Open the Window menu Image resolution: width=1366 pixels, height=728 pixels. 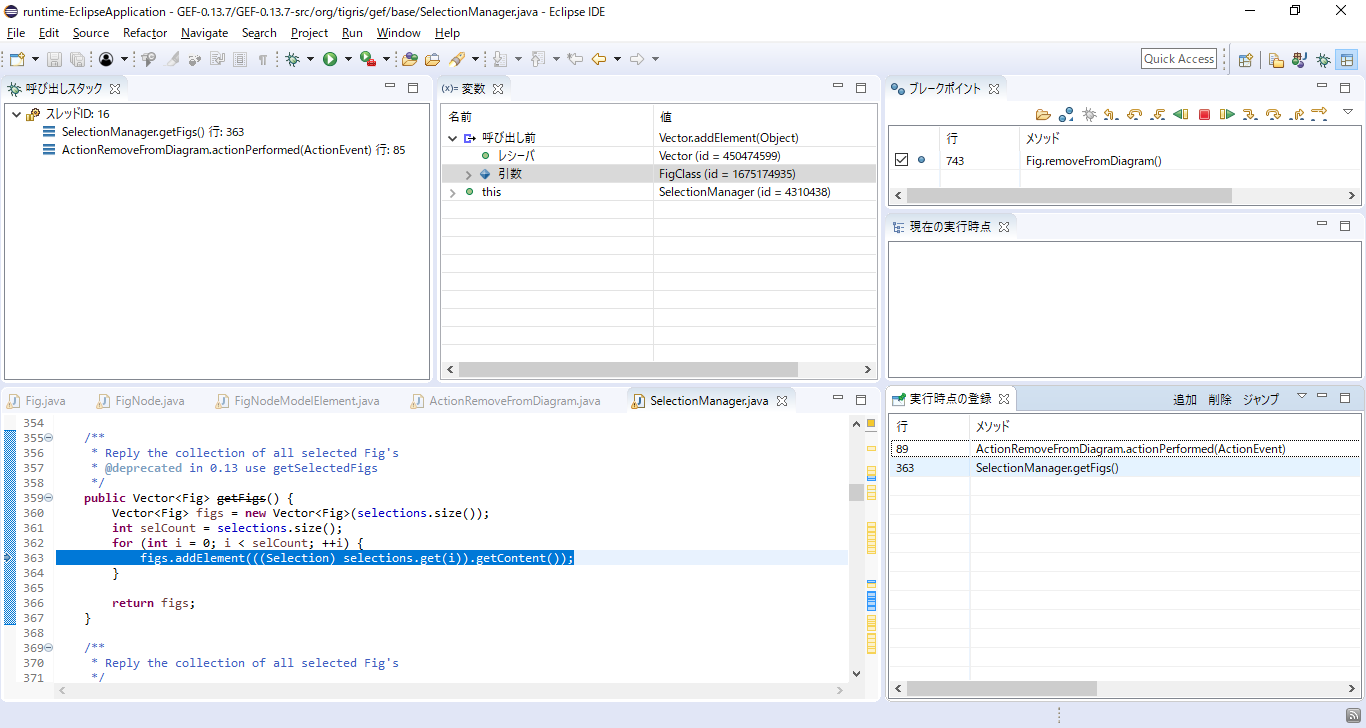tap(398, 33)
